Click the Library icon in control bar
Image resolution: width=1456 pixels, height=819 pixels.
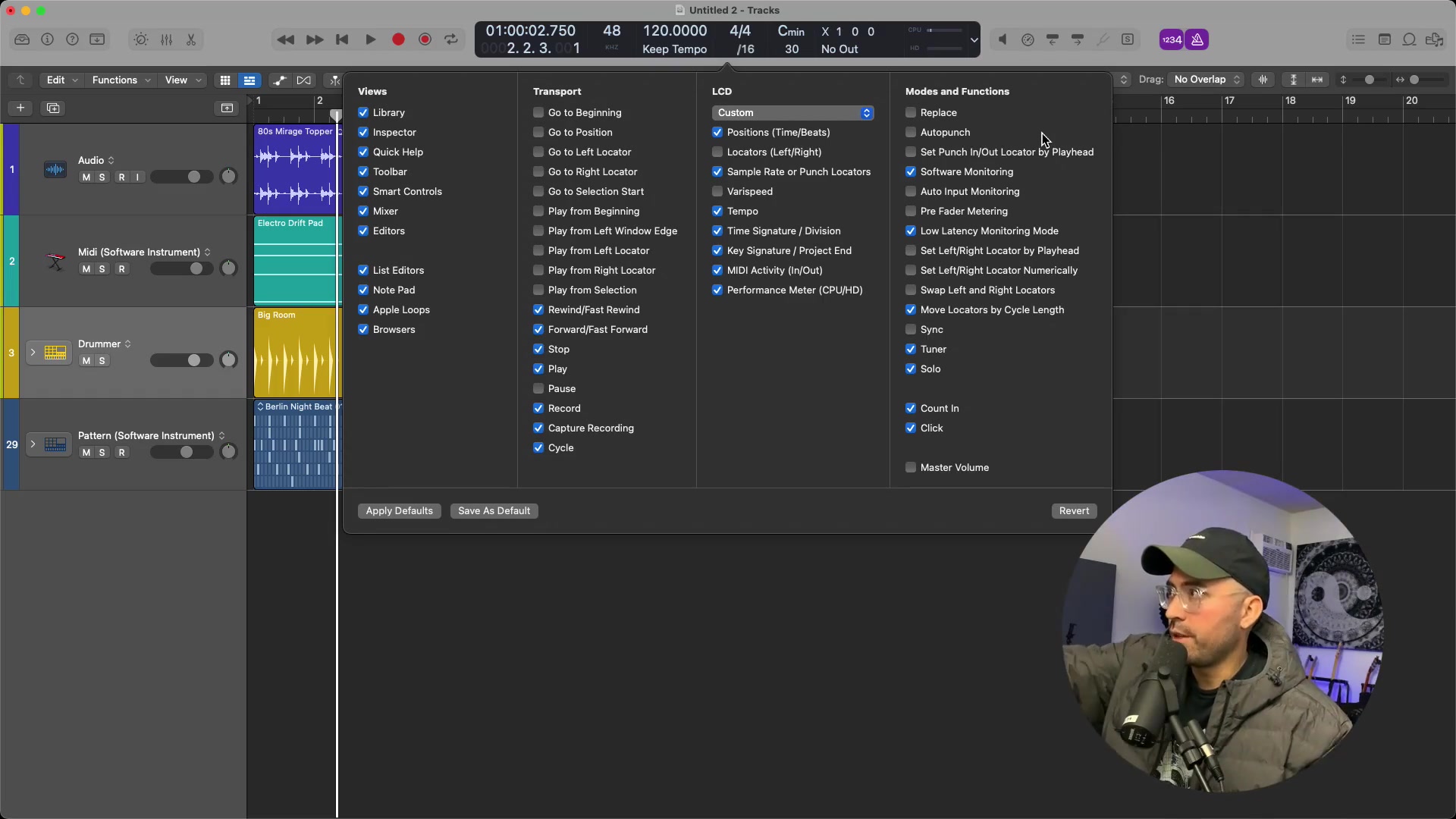coord(22,39)
